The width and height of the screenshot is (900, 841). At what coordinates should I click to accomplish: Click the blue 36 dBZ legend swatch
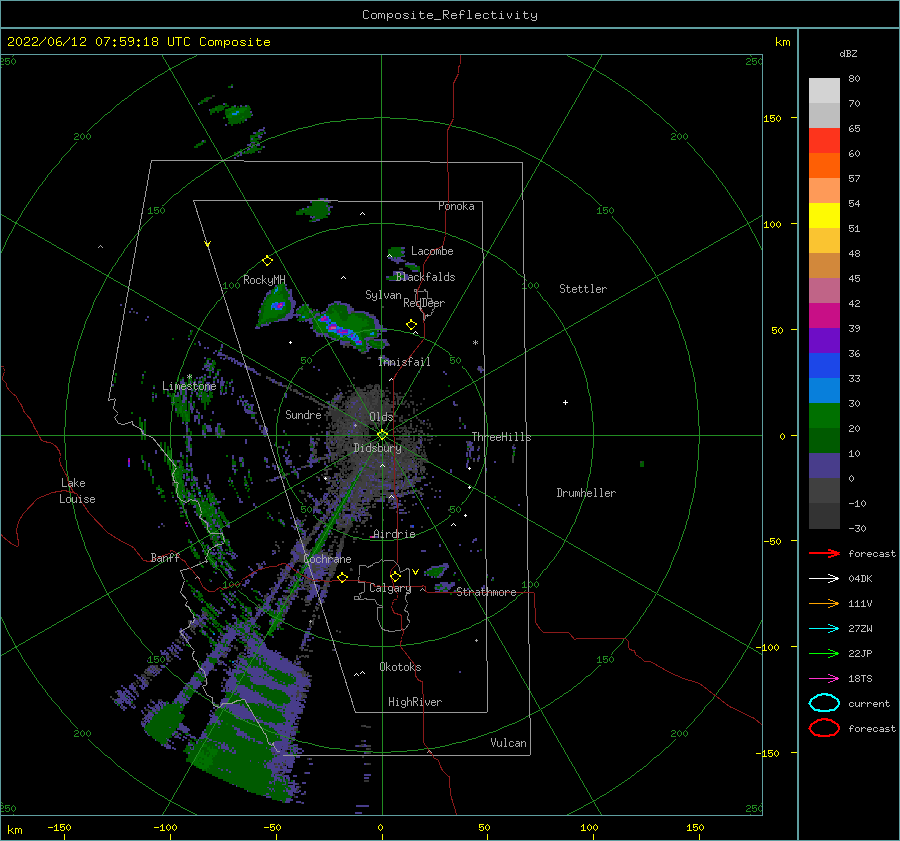click(824, 365)
